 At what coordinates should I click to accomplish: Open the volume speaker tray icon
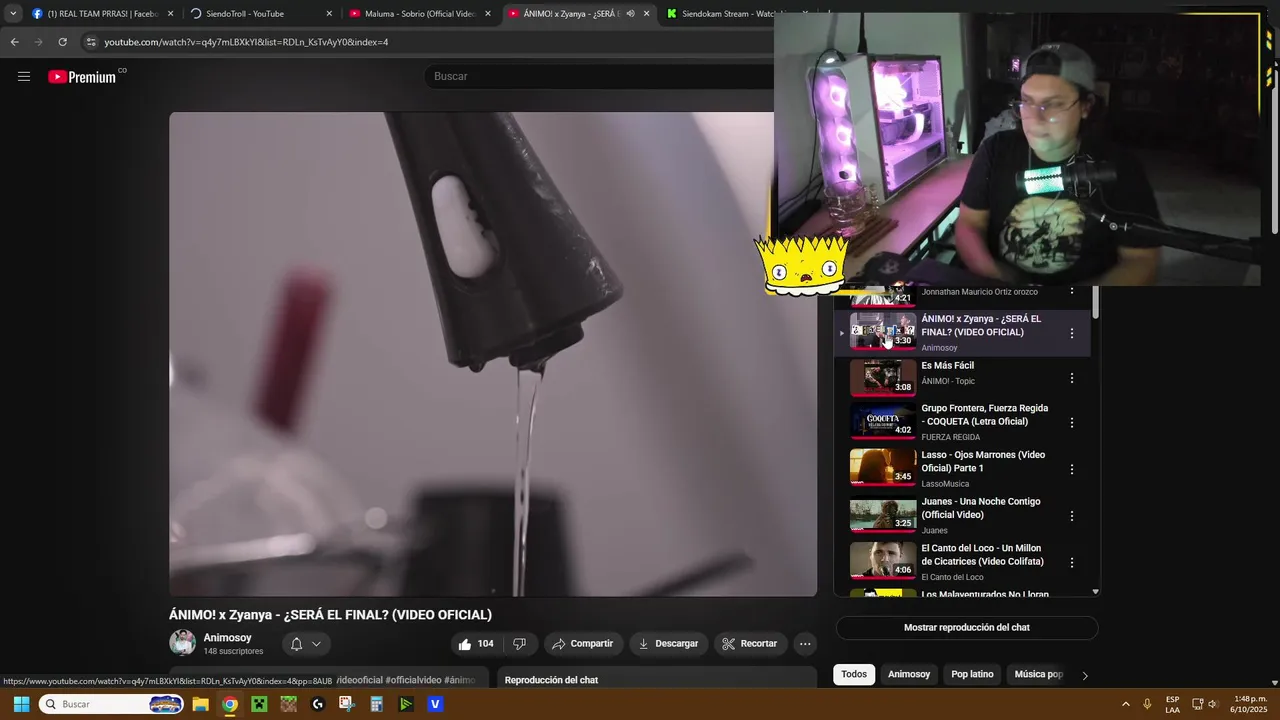[x=1212, y=704]
